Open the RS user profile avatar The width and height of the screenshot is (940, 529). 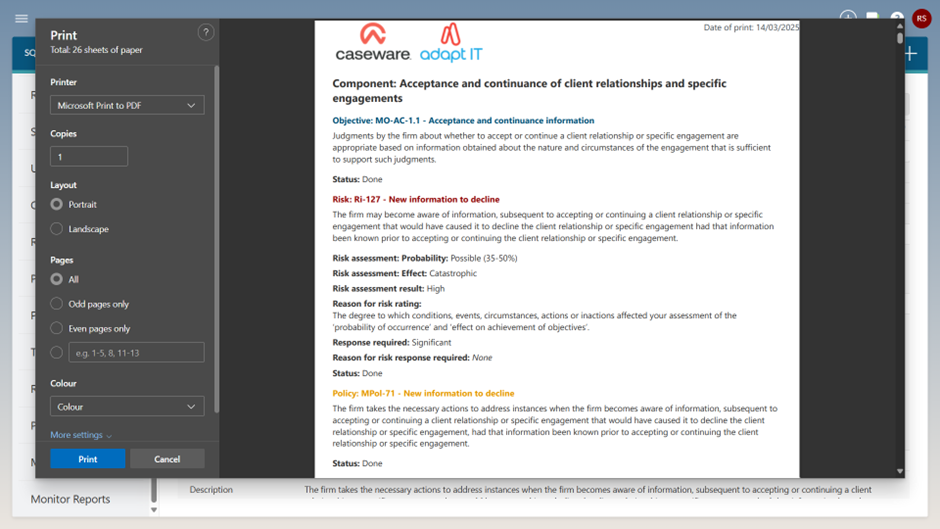(920, 19)
